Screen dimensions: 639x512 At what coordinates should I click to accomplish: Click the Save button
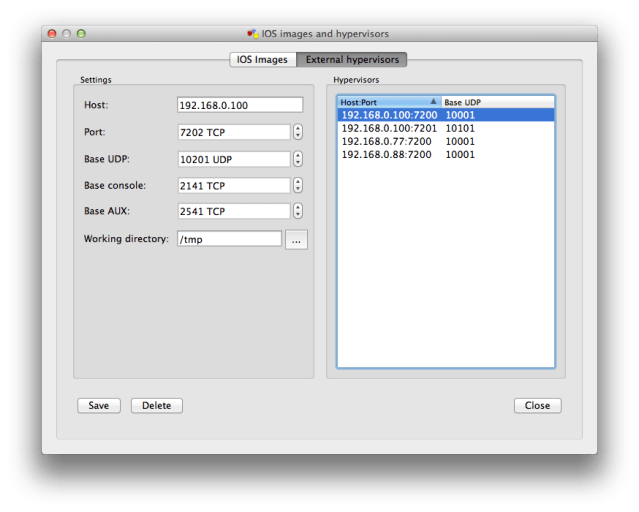tap(99, 406)
